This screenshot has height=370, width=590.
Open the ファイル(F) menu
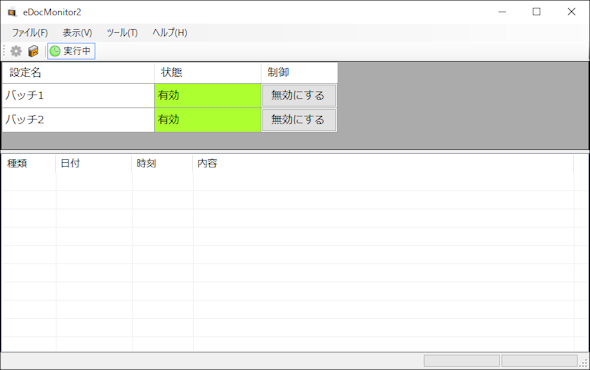tap(30, 33)
